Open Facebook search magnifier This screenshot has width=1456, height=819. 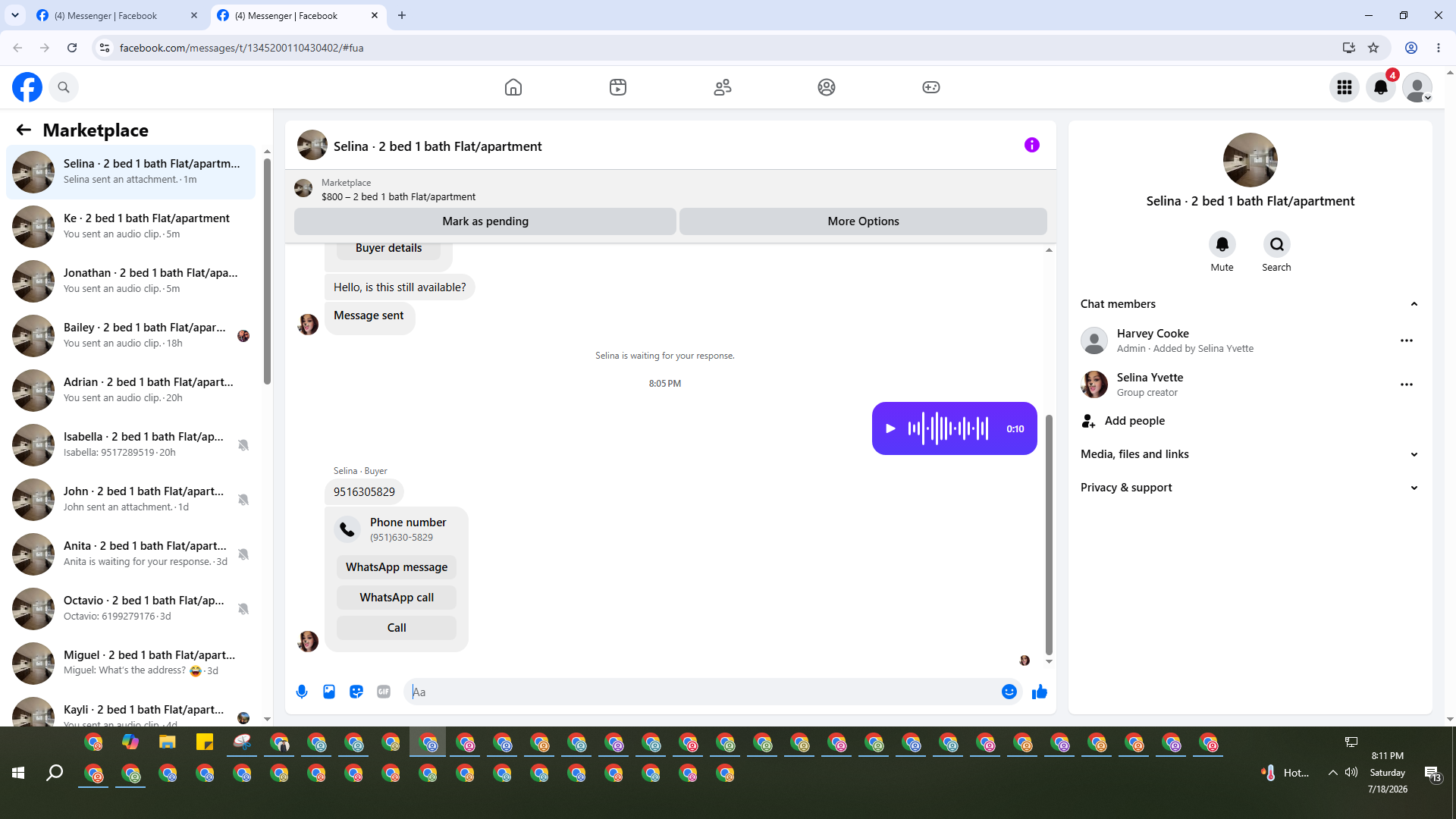(x=64, y=87)
